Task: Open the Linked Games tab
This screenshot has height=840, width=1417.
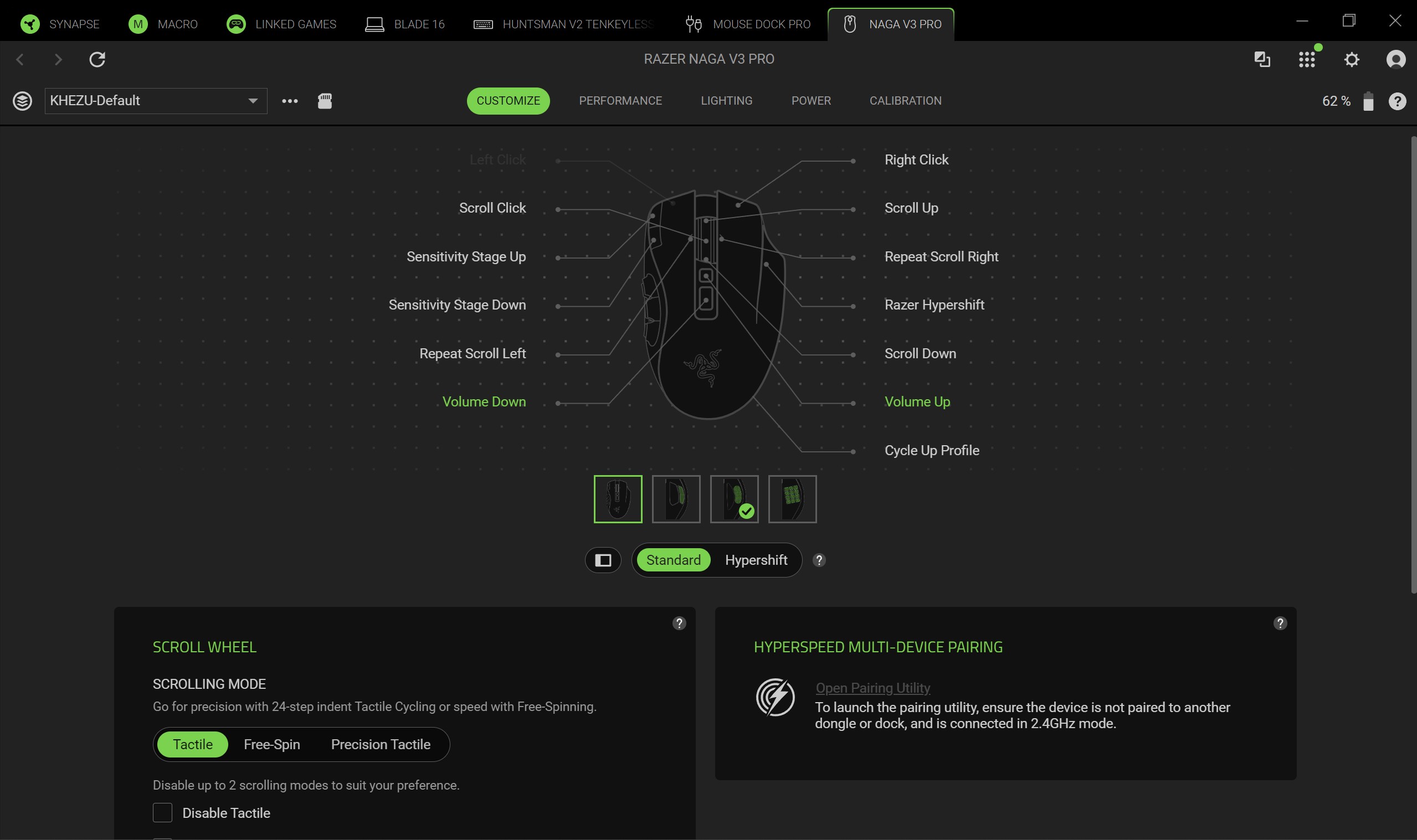Action: pos(281,24)
